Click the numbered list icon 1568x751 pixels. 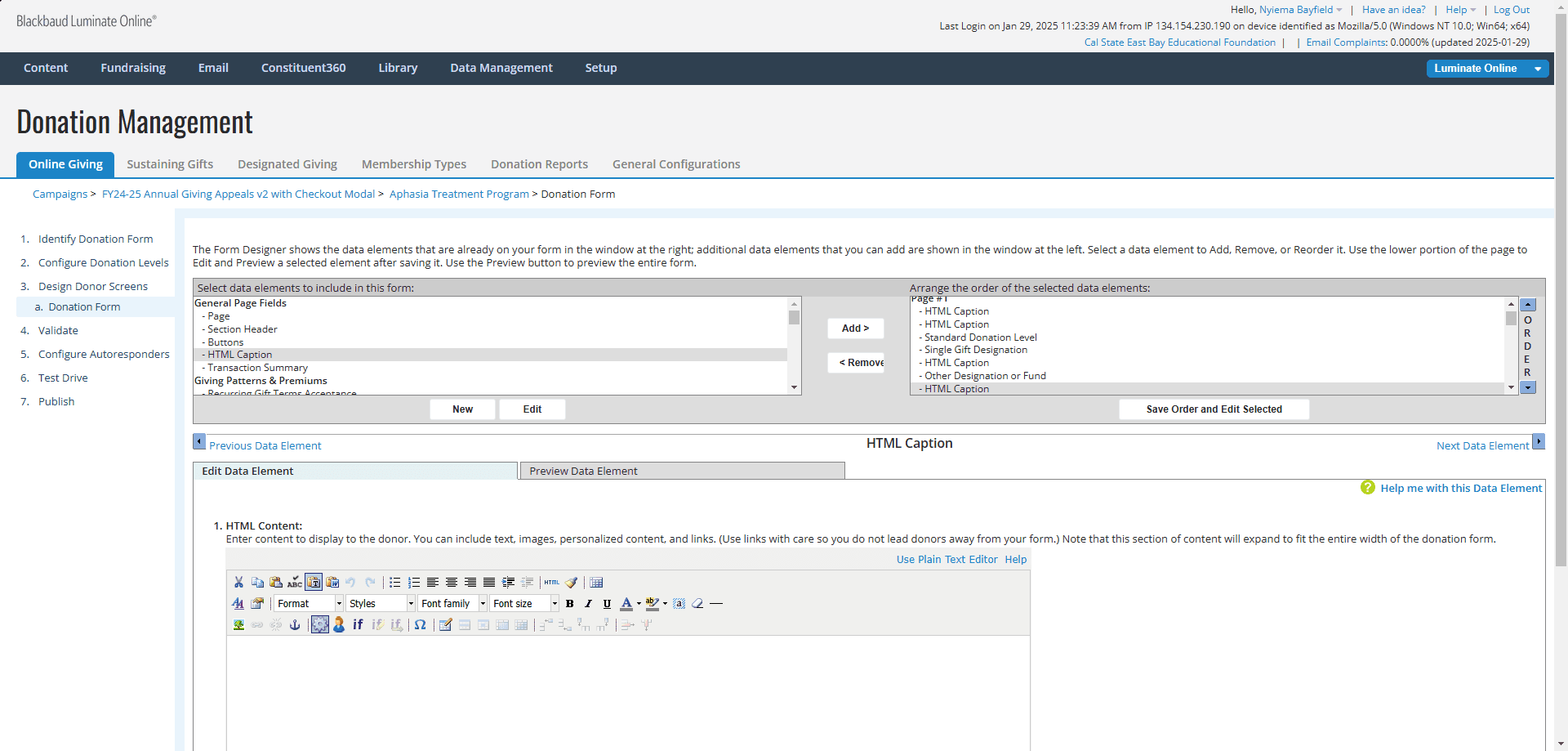click(x=414, y=583)
